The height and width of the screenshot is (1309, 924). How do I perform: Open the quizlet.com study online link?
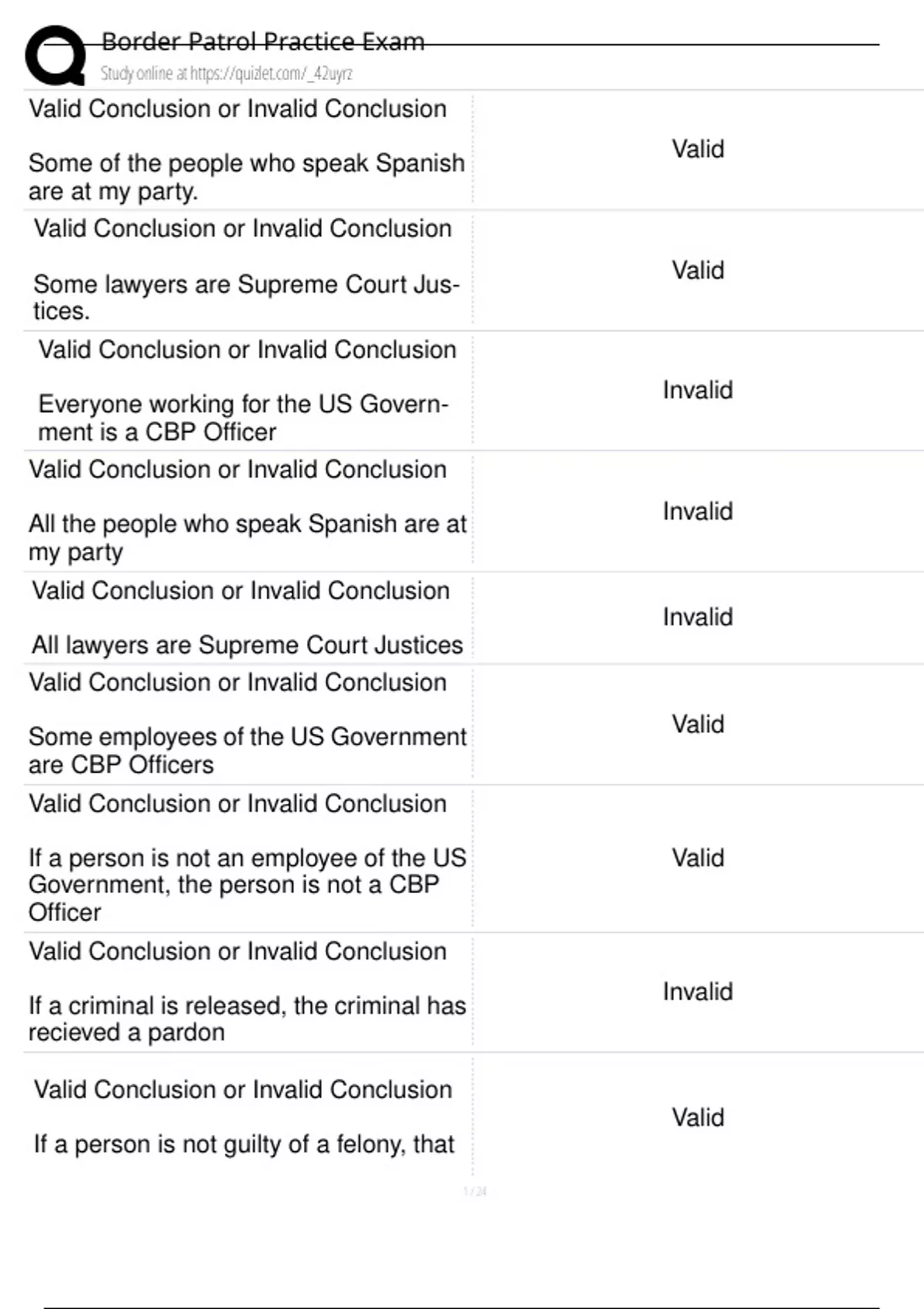(226, 73)
